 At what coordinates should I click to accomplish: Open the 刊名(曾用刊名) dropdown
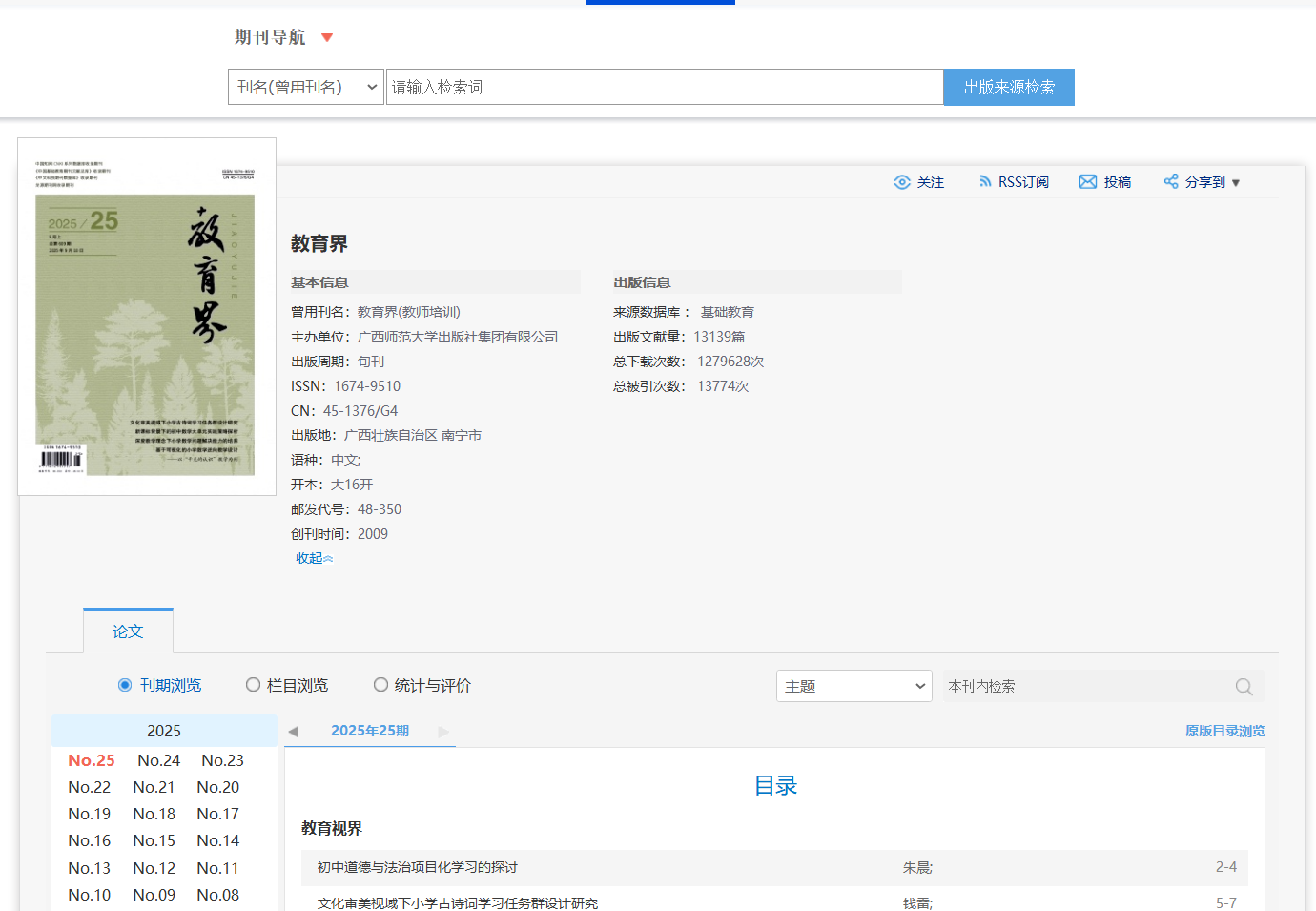point(306,87)
